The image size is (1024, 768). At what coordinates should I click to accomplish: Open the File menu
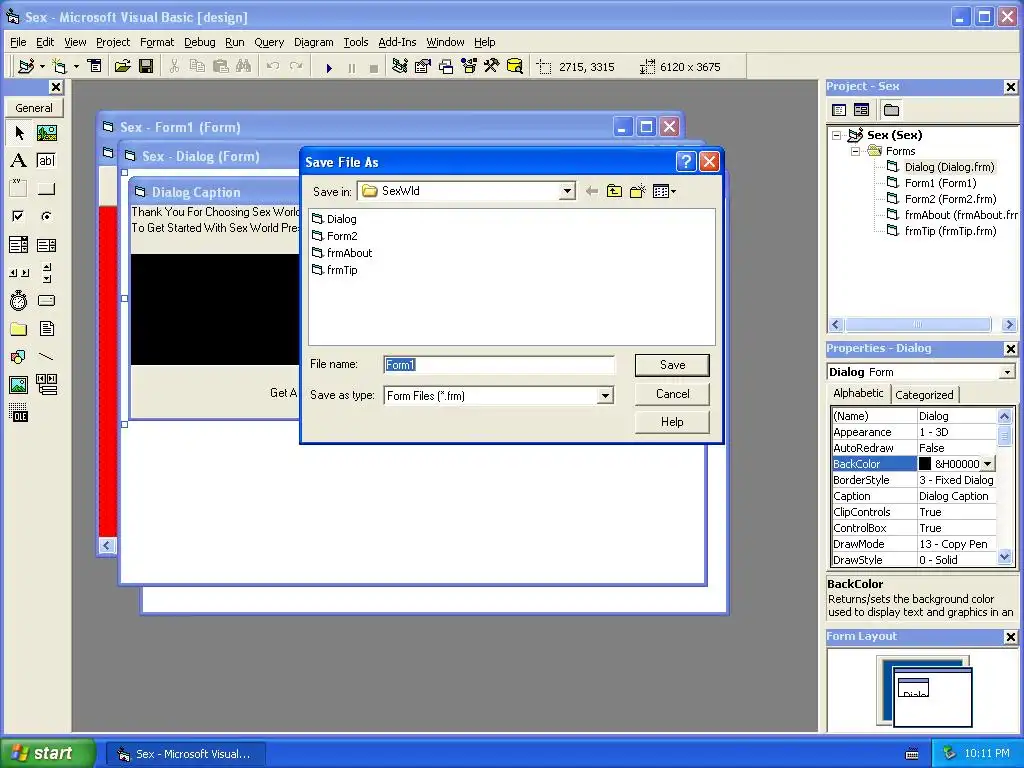click(18, 42)
